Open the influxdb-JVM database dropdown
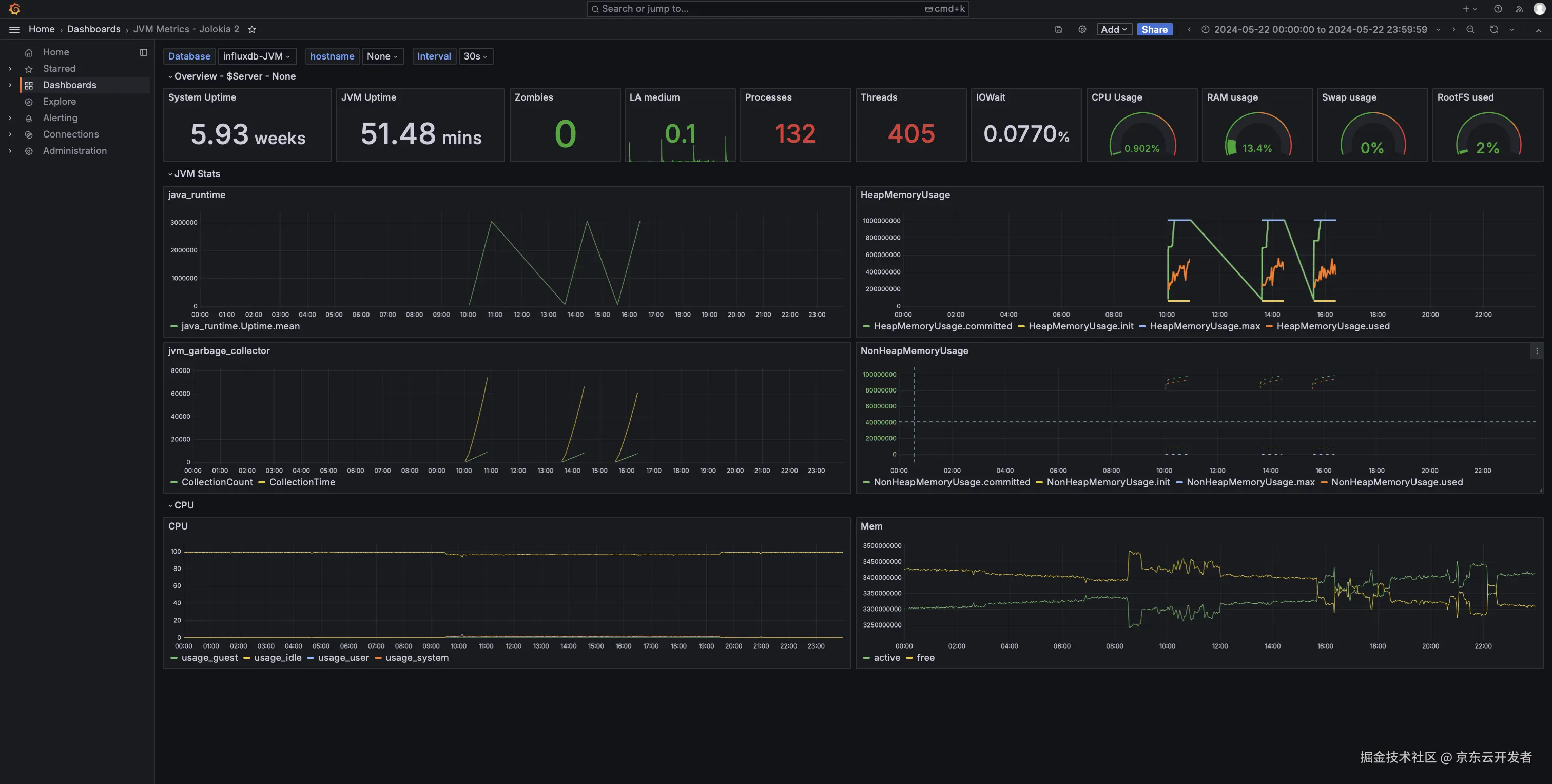1552x784 pixels. pyautogui.click(x=257, y=56)
